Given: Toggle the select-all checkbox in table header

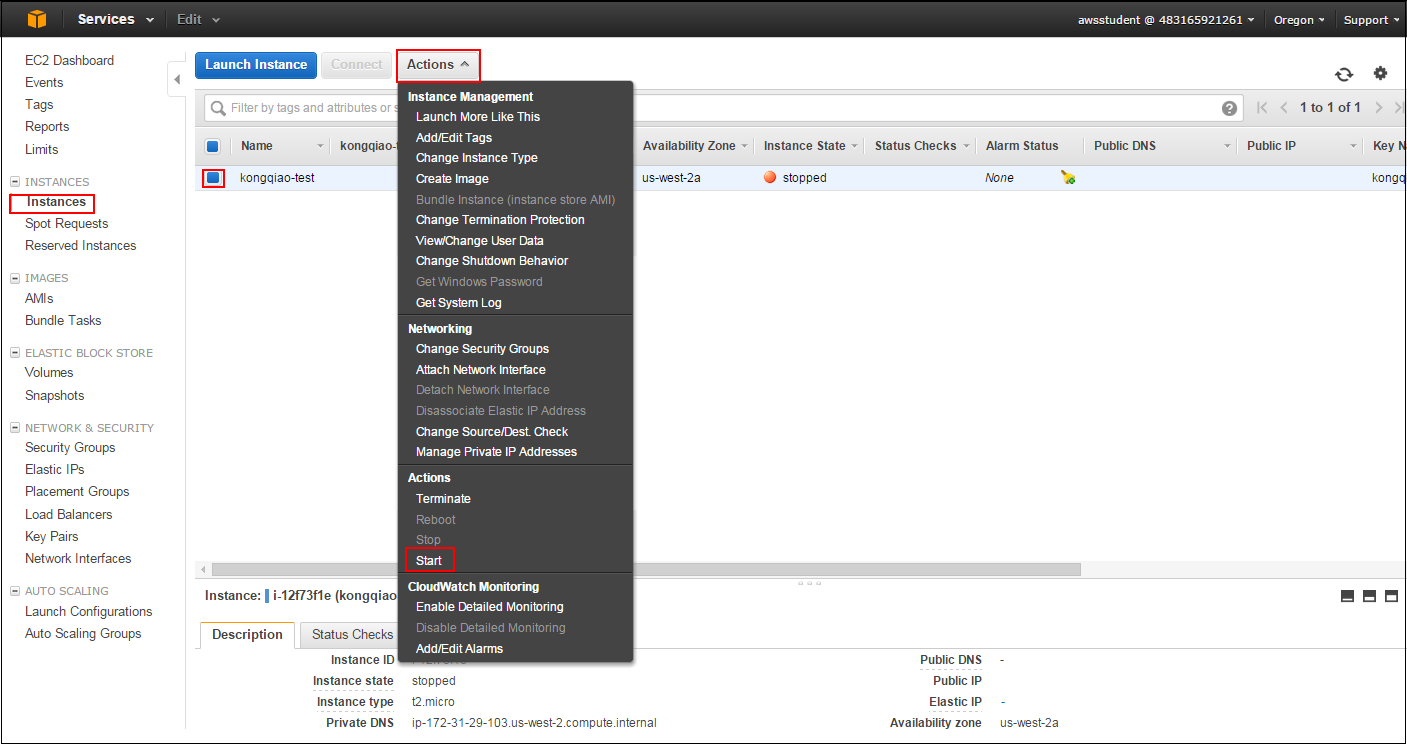Looking at the screenshot, I should pos(213,146).
